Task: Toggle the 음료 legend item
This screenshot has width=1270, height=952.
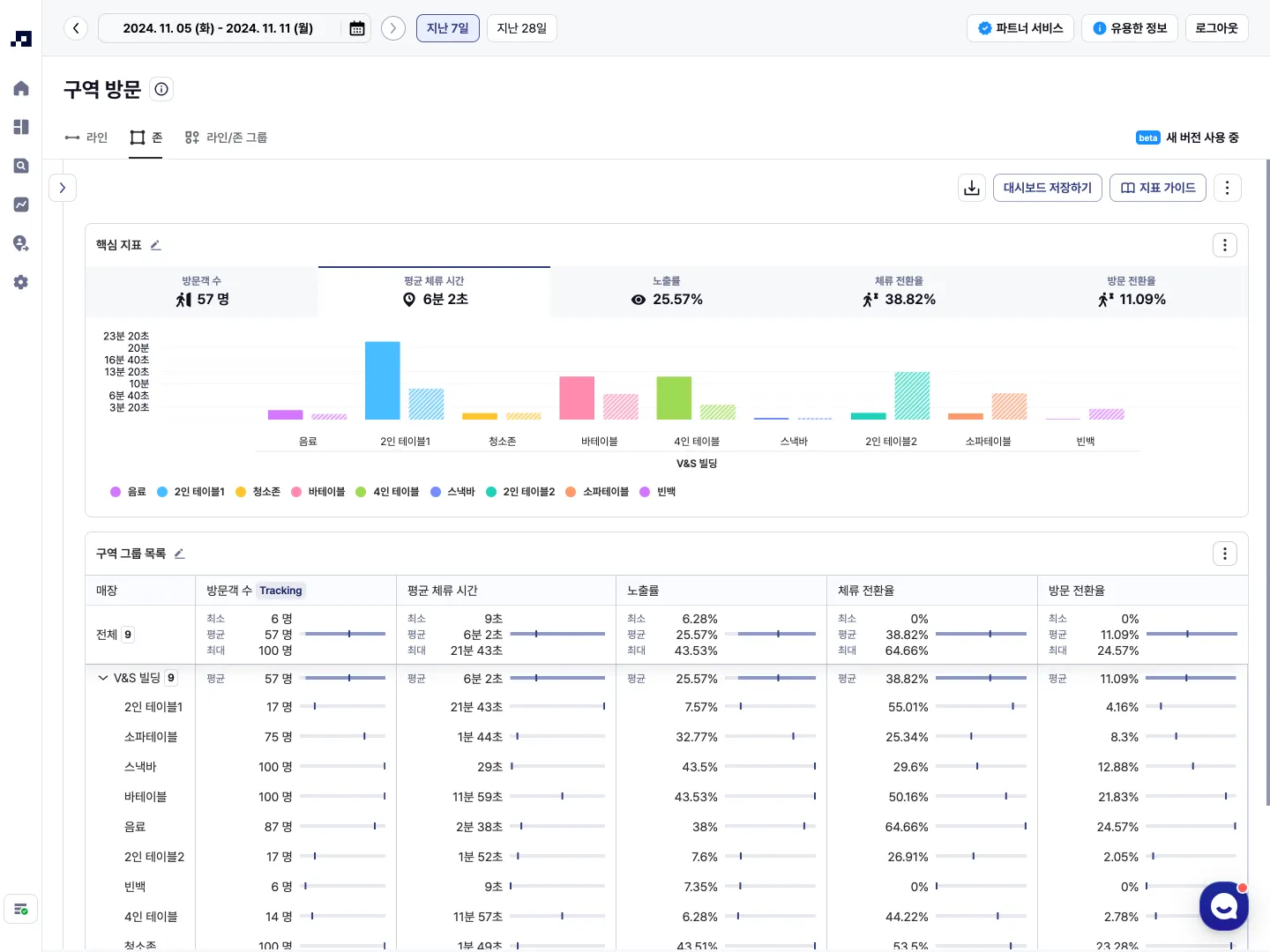Action: point(129,492)
